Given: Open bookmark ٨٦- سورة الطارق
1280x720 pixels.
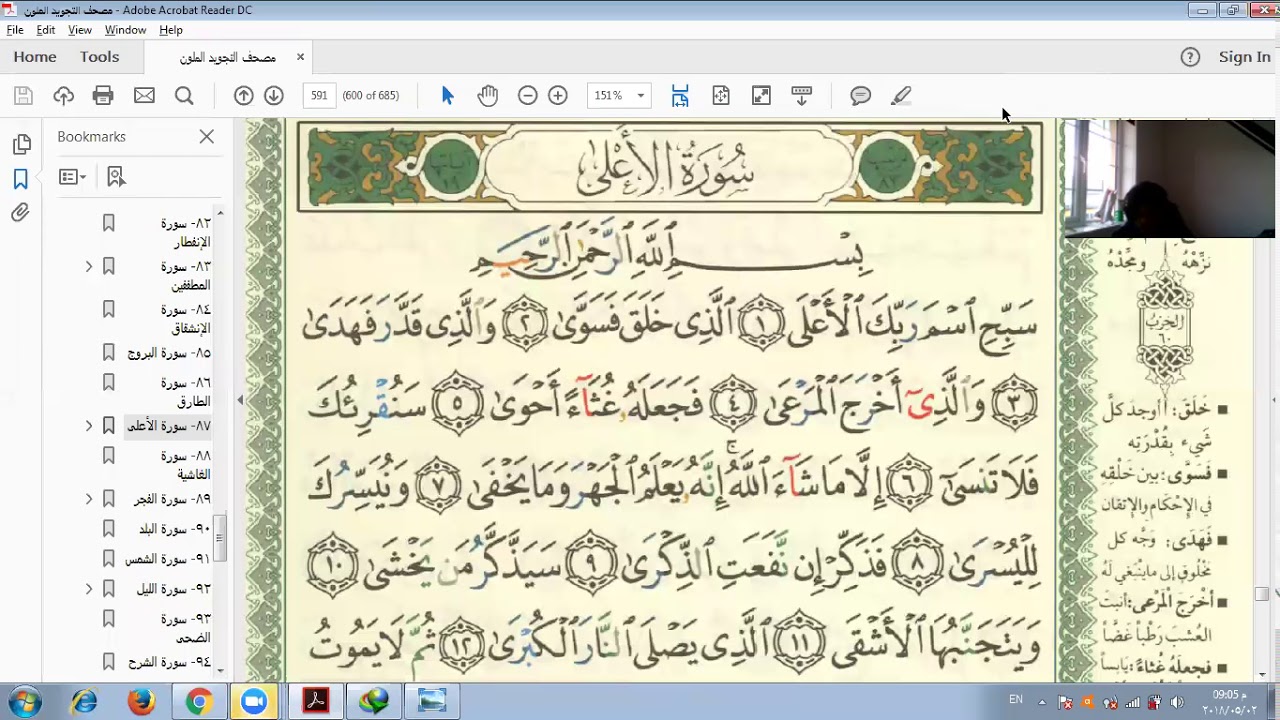Looking at the screenshot, I should click(186, 392).
